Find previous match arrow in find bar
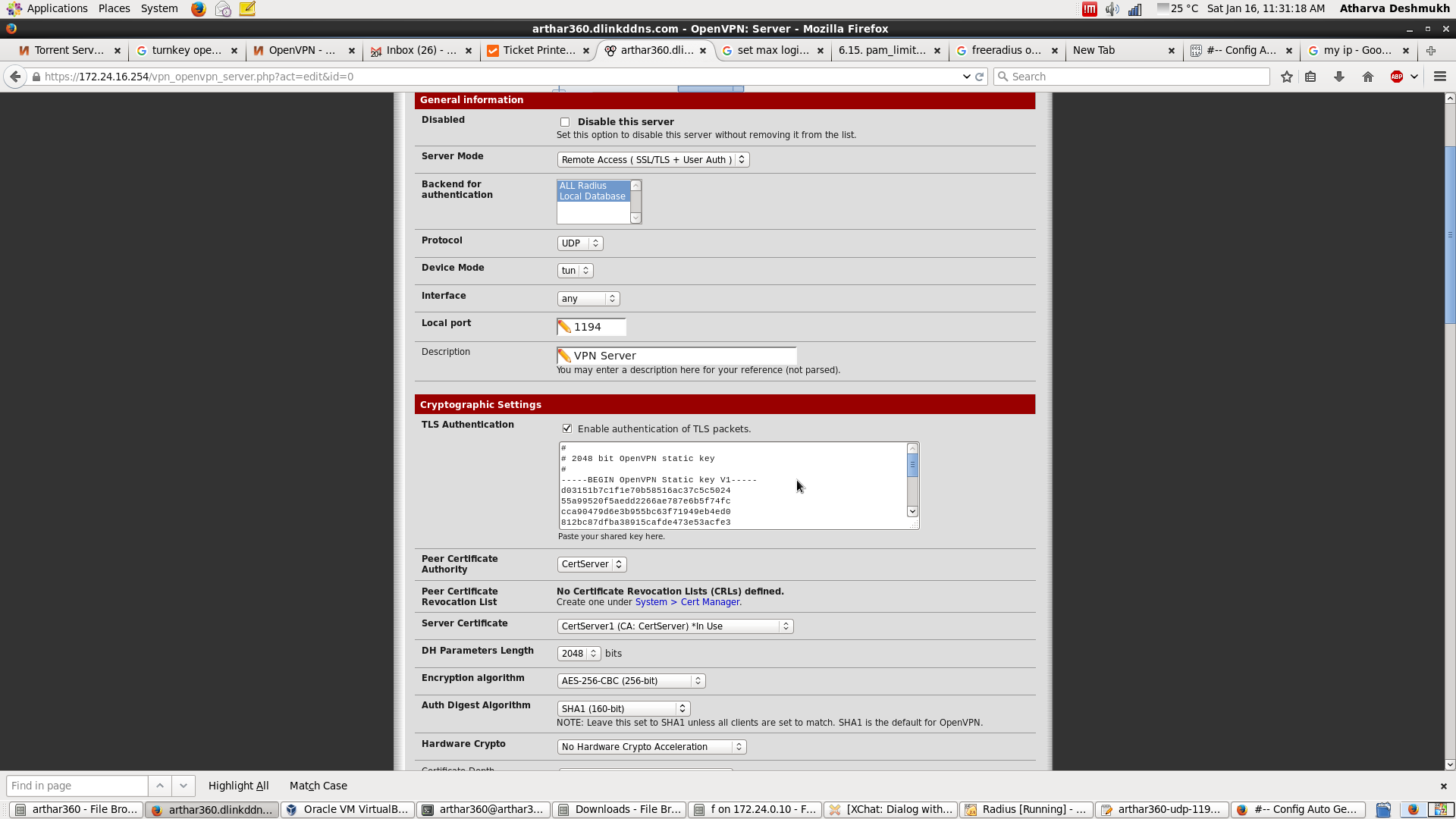Image resolution: width=1456 pixels, height=819 pixels. (x=160, y=786)
